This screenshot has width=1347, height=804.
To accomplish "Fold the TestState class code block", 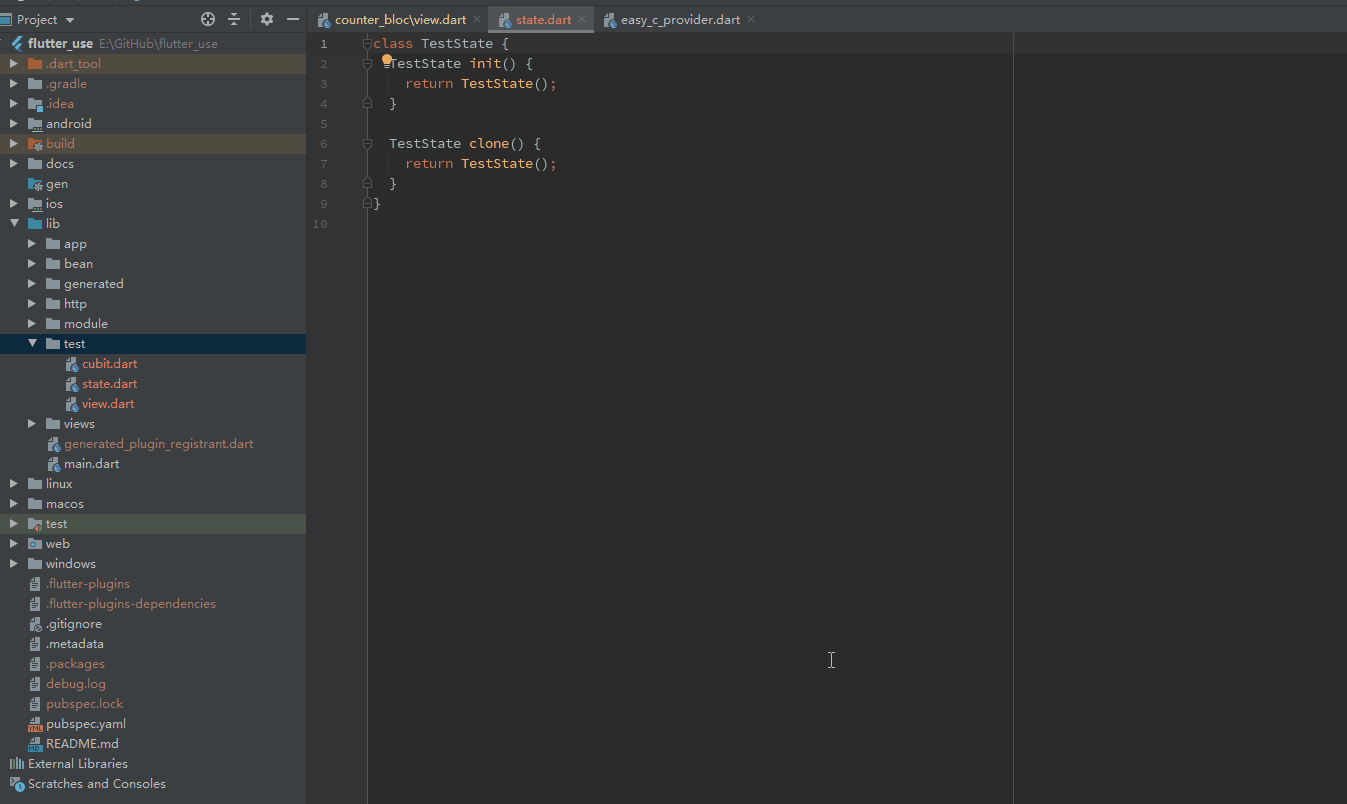I will tap(367, 44).
